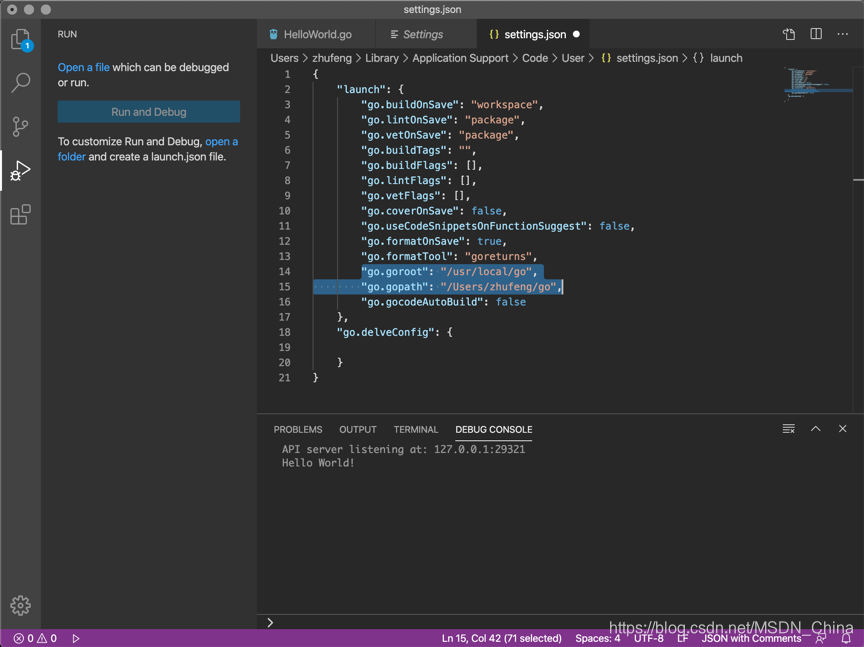
Task: Click the errors and warnings status indicator
Action: 35,638
